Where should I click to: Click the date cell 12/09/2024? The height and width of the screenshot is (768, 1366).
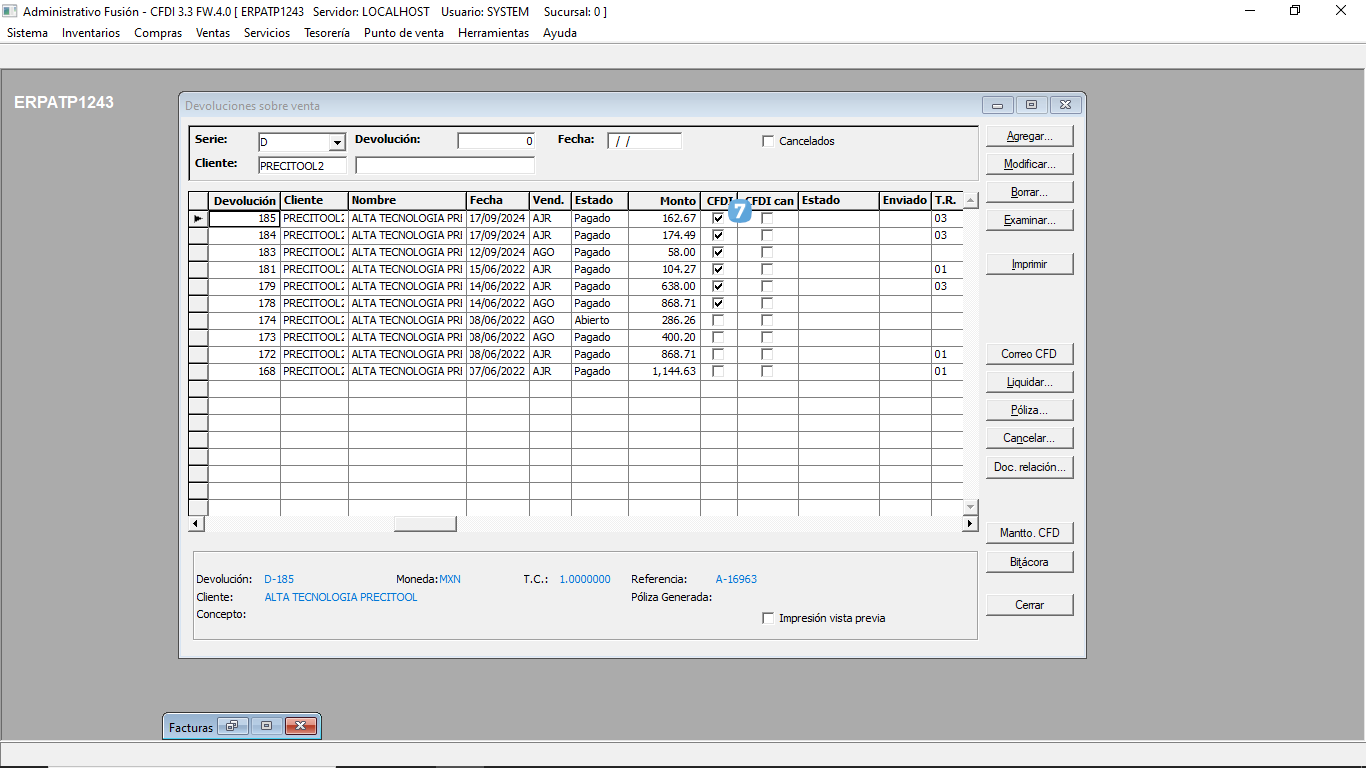click(x=498, y=252)
